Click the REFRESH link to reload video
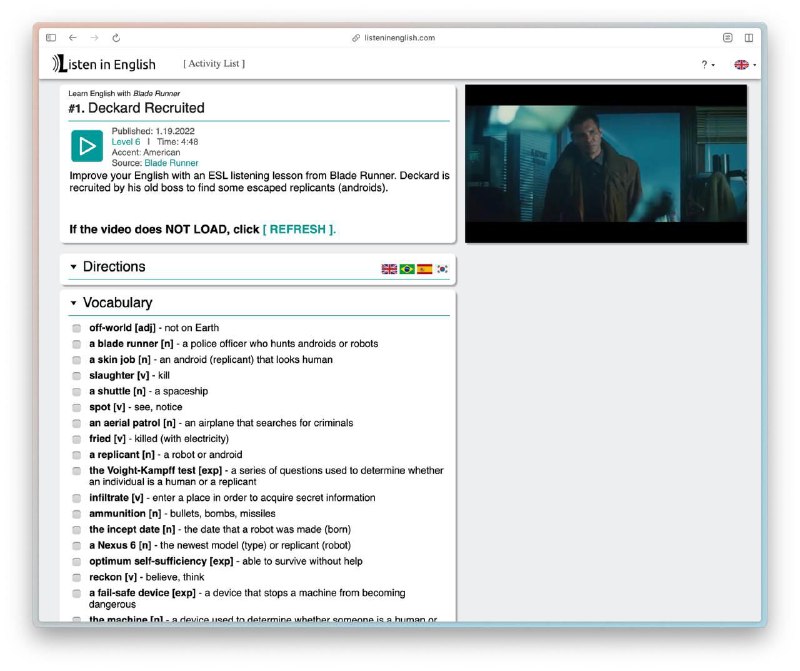Viewport: 800px width, 671px height. [x=299, y=229]
